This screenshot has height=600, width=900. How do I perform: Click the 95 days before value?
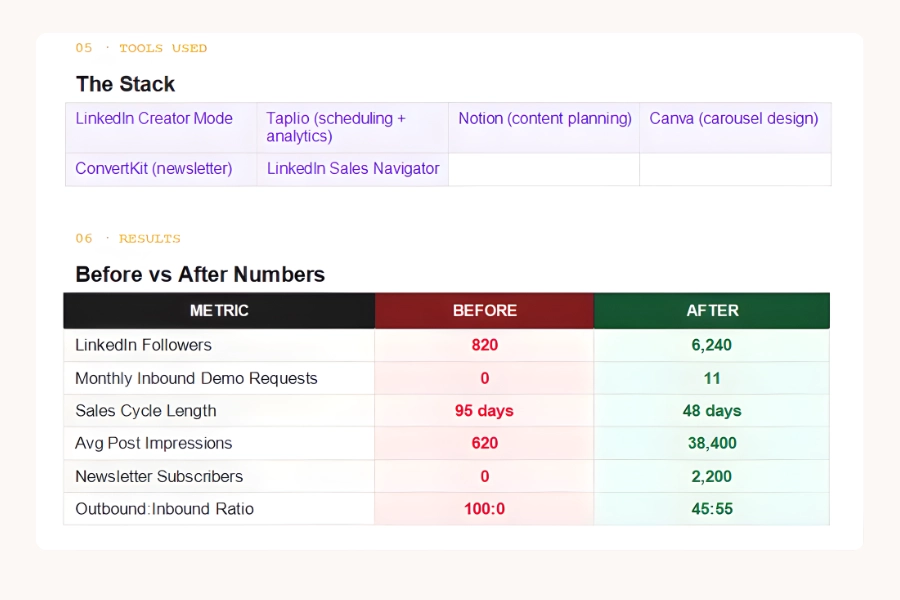tap(484, 410)
